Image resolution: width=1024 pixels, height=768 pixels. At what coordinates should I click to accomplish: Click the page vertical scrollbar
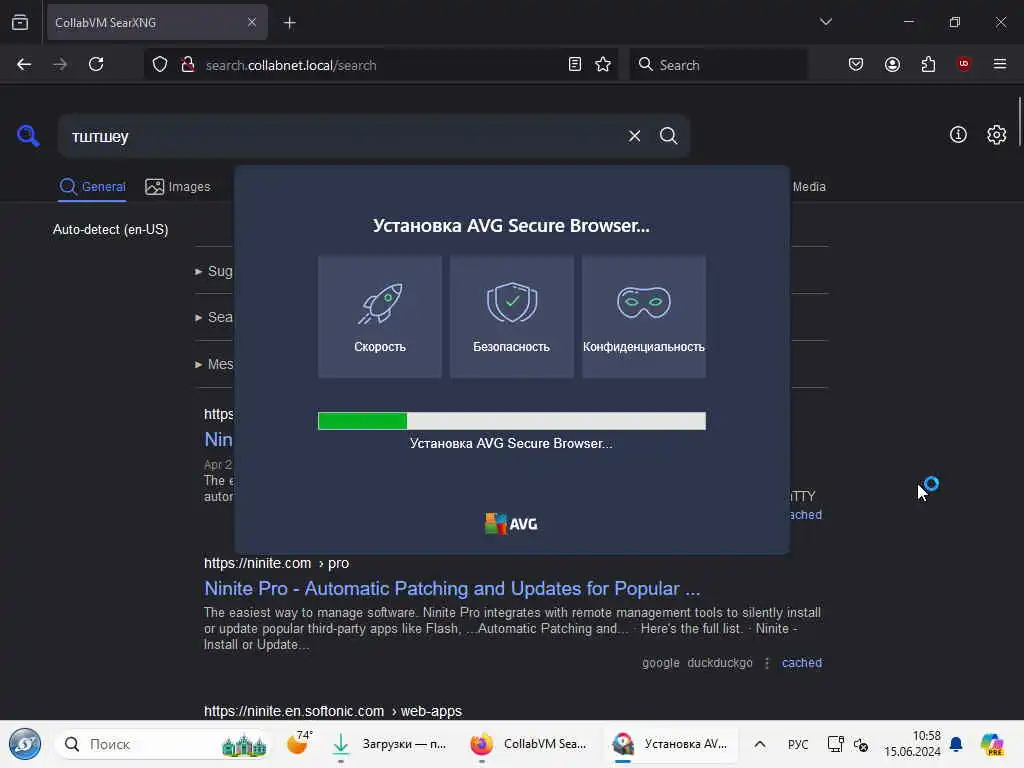tap(1019, 122)
